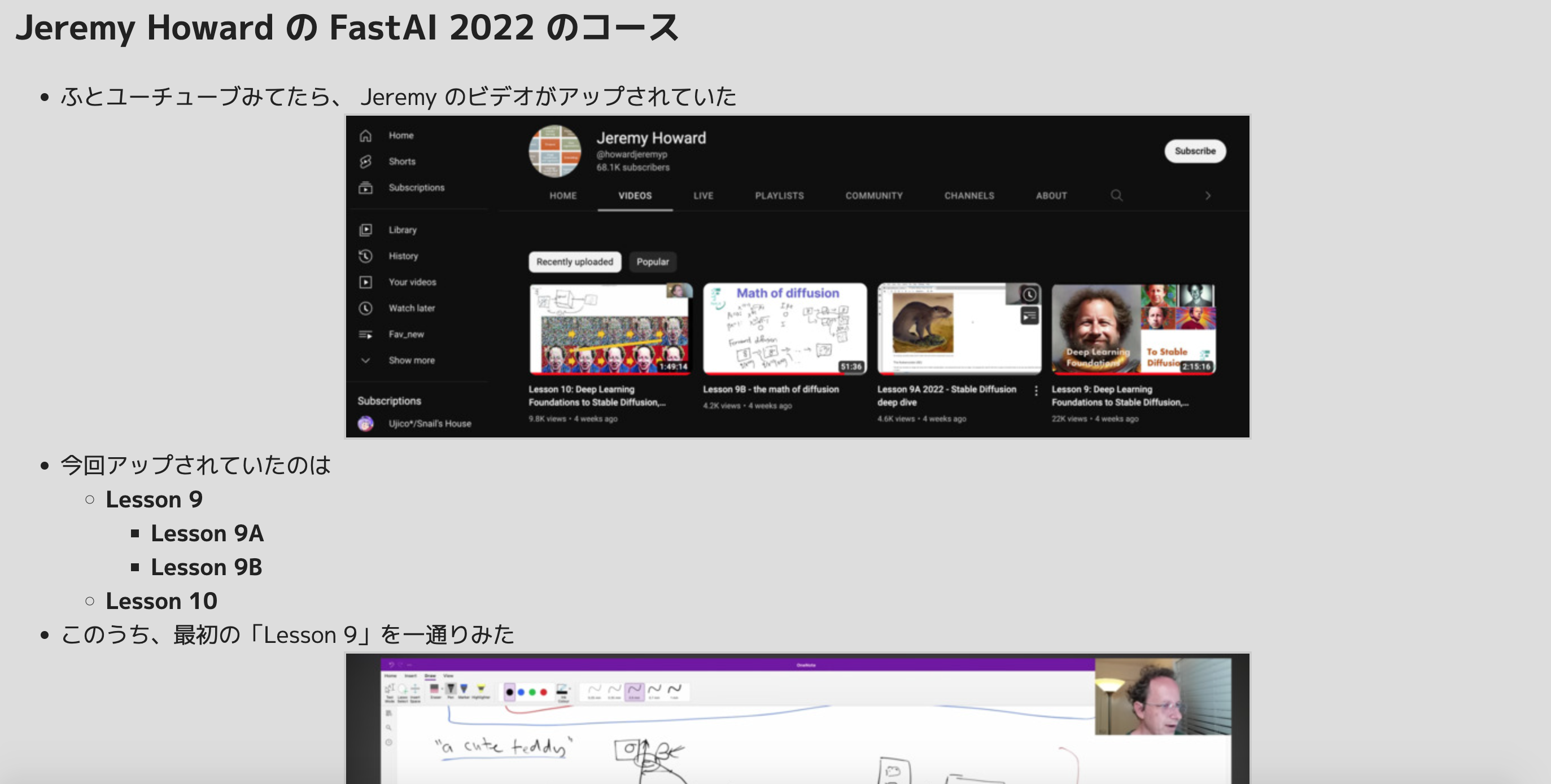Image resolution: width=1551 pixels, height=784 pixels.
Task: Select the Eraser tool
Action: (x=435, y=692)
